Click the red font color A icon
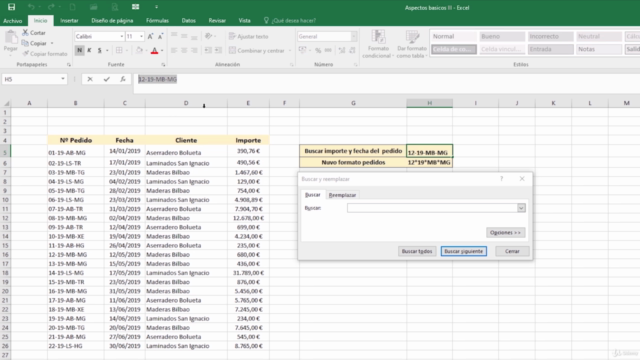Screen dimensions: 640x360 pyautogui.click(x=154, y=51)
